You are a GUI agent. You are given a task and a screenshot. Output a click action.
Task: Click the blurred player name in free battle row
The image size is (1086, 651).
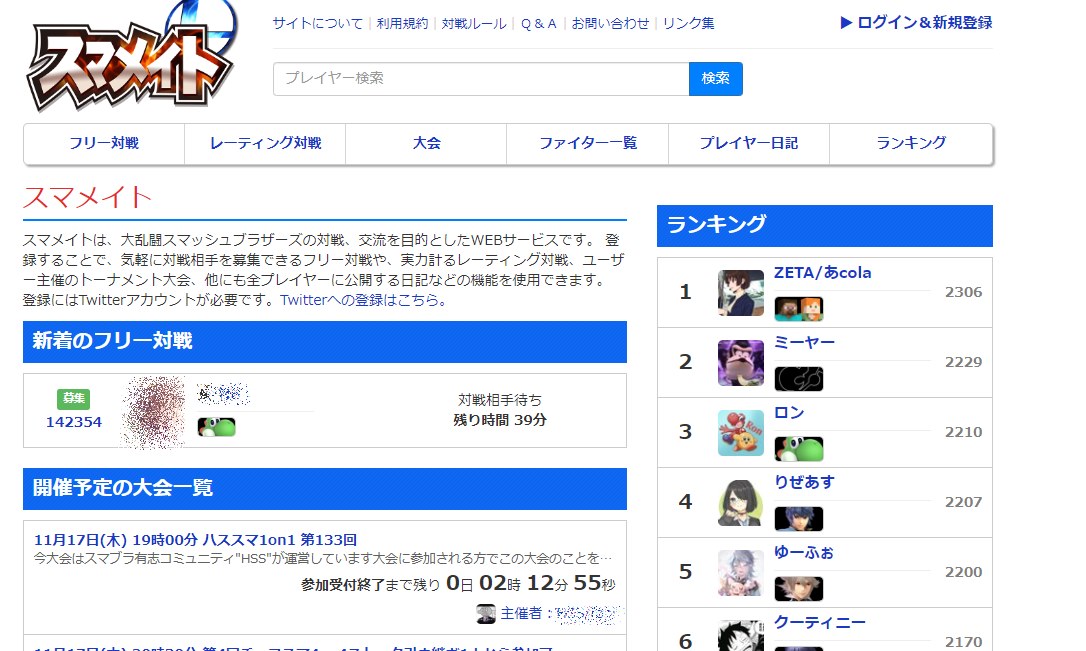tap(222, 394)
